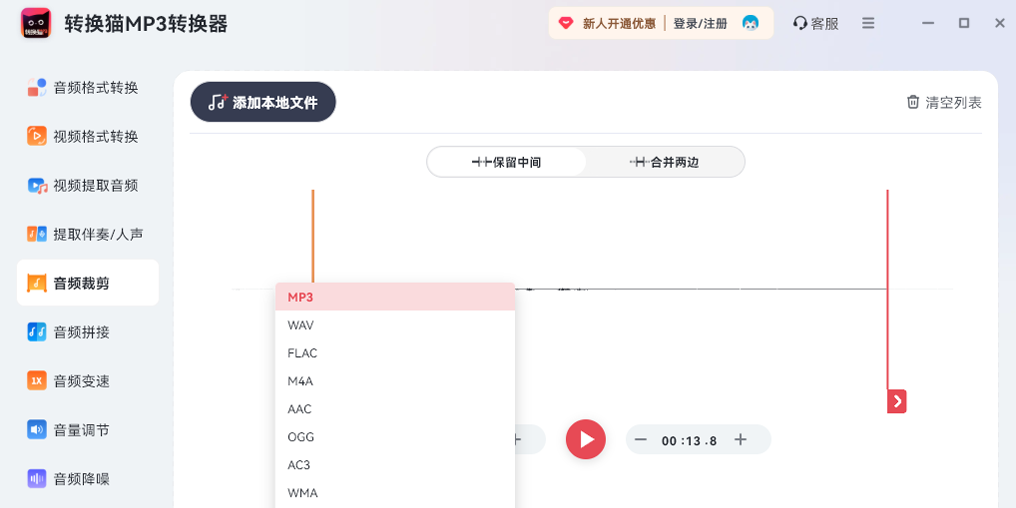The height and width of the screenshot is (508, 1016).
Task: Click the 音频裁剪 sidebar icon
Action: [x=37, y=283]
